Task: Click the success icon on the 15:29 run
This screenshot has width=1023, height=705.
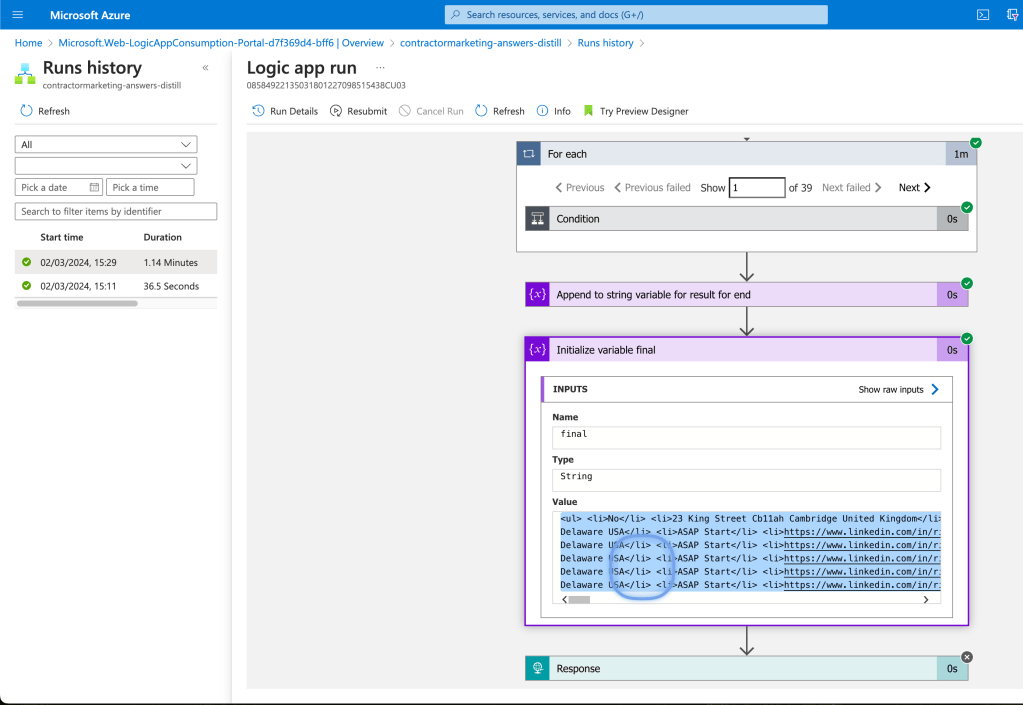Action: (26, 262)
